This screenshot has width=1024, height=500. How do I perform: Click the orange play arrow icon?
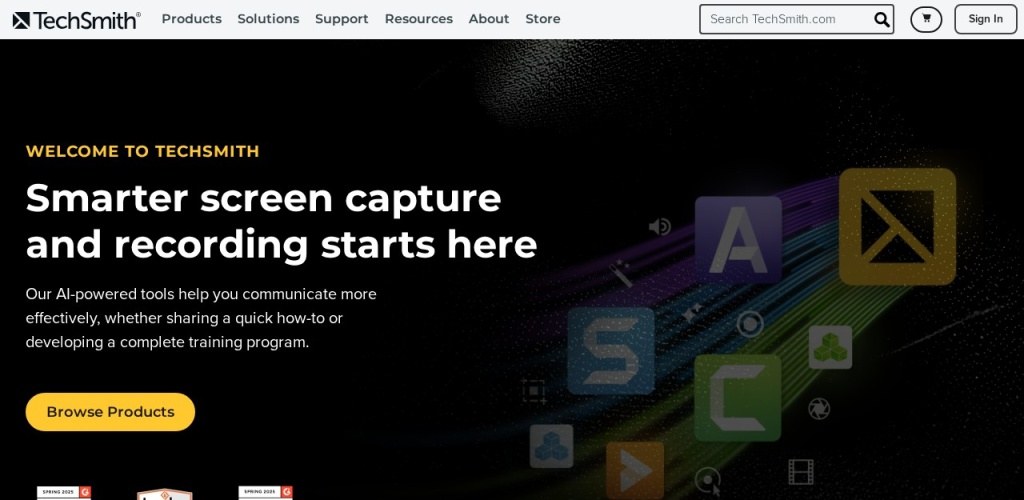635,468
